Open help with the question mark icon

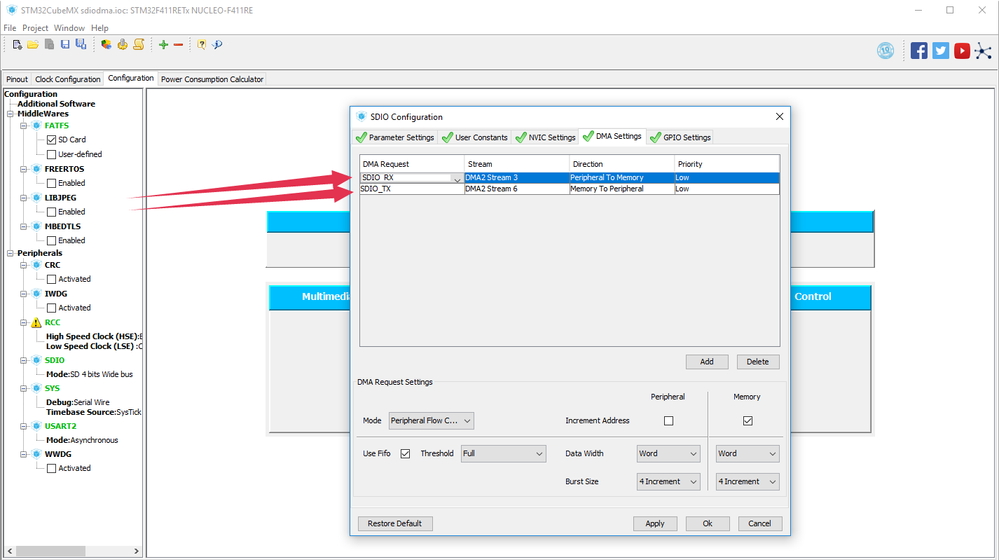201,45
